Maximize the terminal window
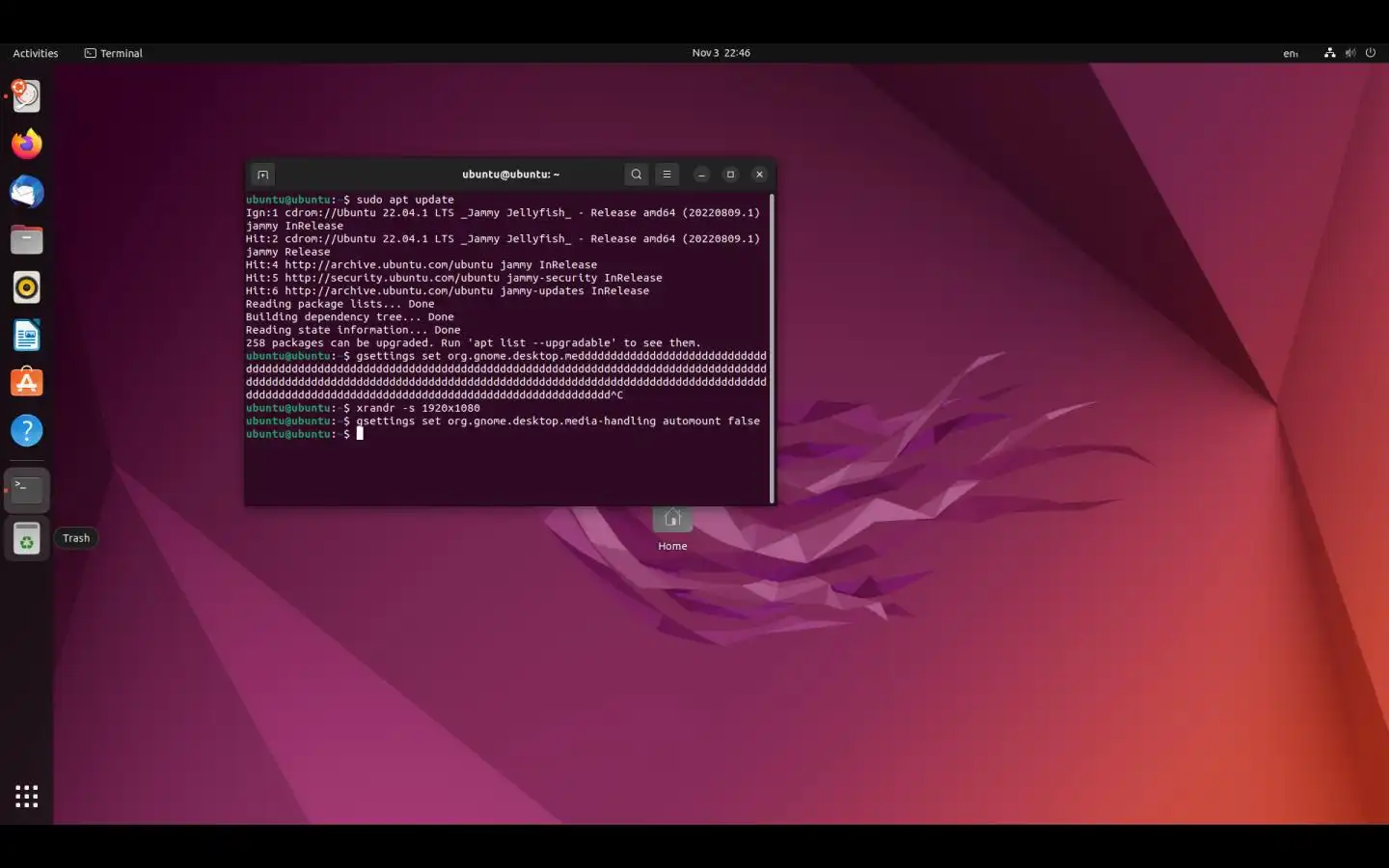The height and width of the screenshot is (868, 1389). [x=730, y=175]
